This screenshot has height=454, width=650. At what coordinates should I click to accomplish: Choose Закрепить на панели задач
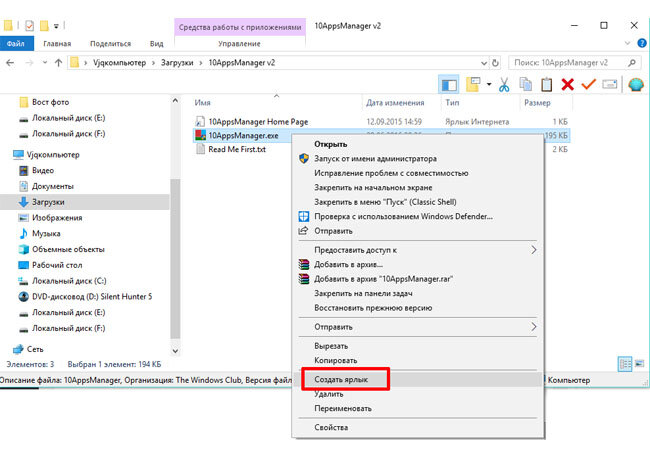(x=418, y=294)
